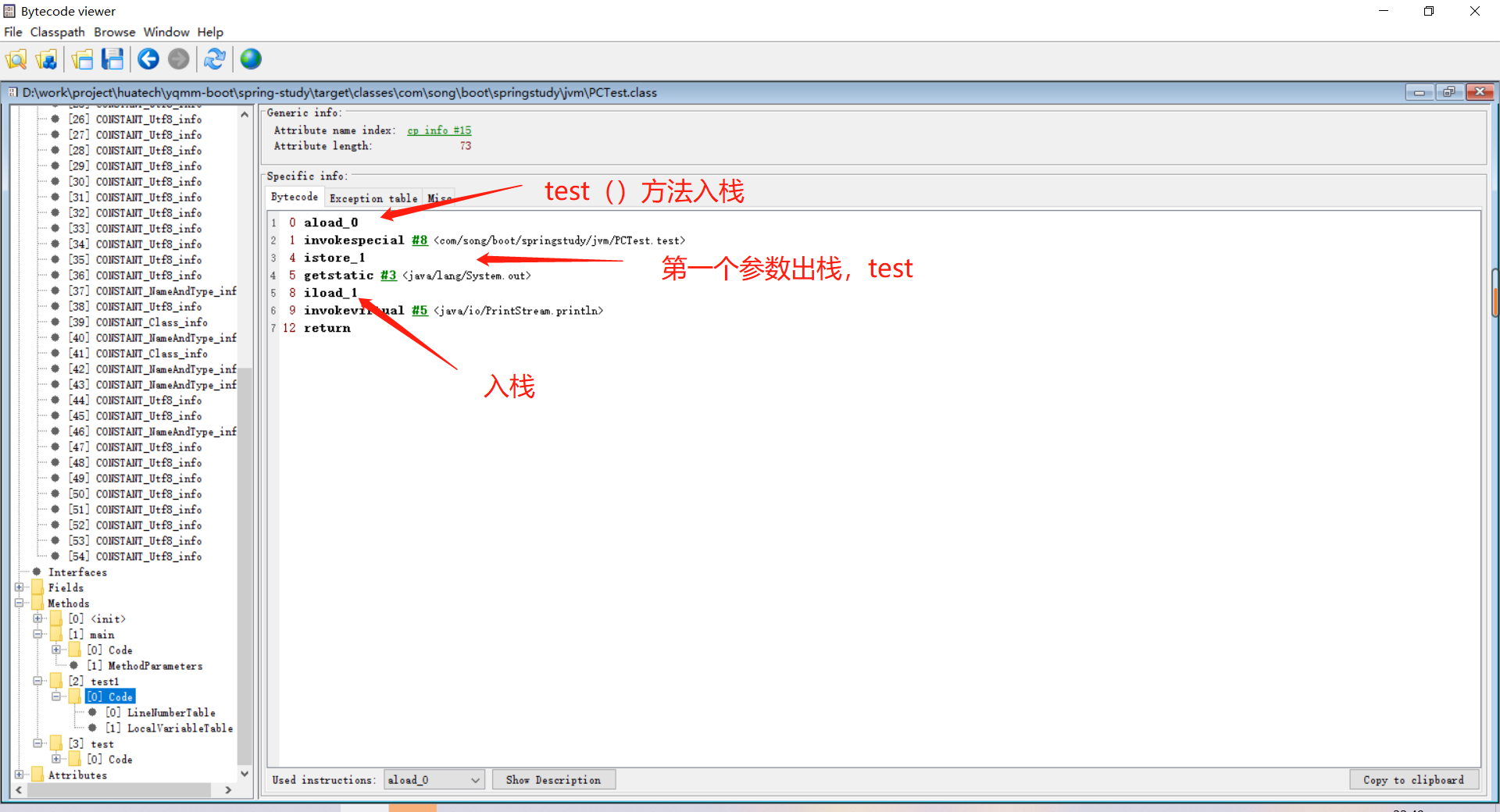Click the Copy to clipboard button
Viewport: 1500px width, 812px height.
[1413, 780]
